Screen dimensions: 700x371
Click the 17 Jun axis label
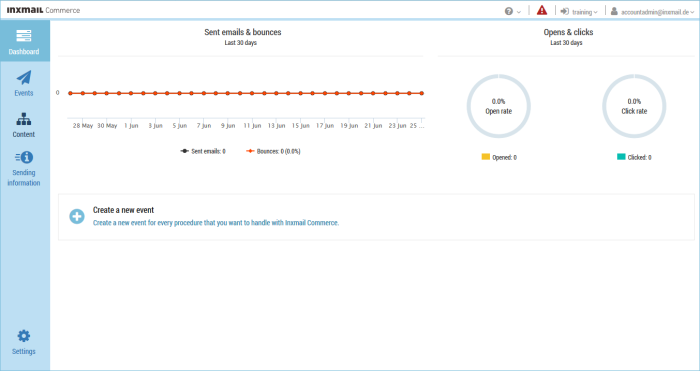(x=325, y=126)
